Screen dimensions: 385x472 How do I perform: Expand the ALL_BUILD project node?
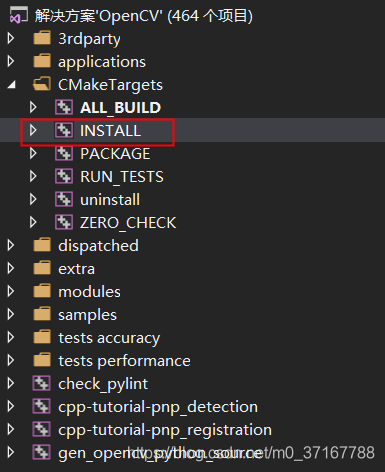pos(33,107)
